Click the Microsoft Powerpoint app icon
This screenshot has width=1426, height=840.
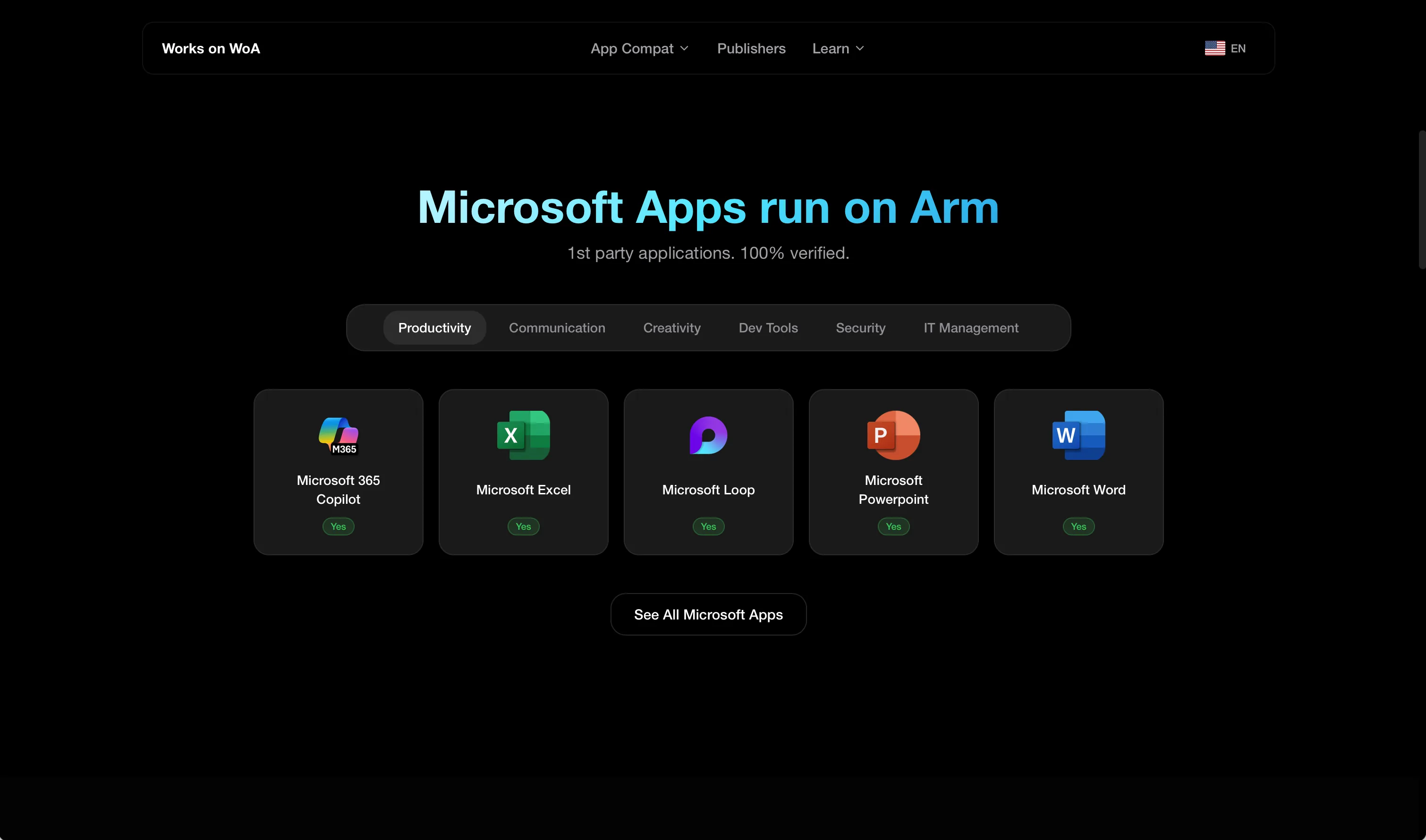tap(893, 435)
